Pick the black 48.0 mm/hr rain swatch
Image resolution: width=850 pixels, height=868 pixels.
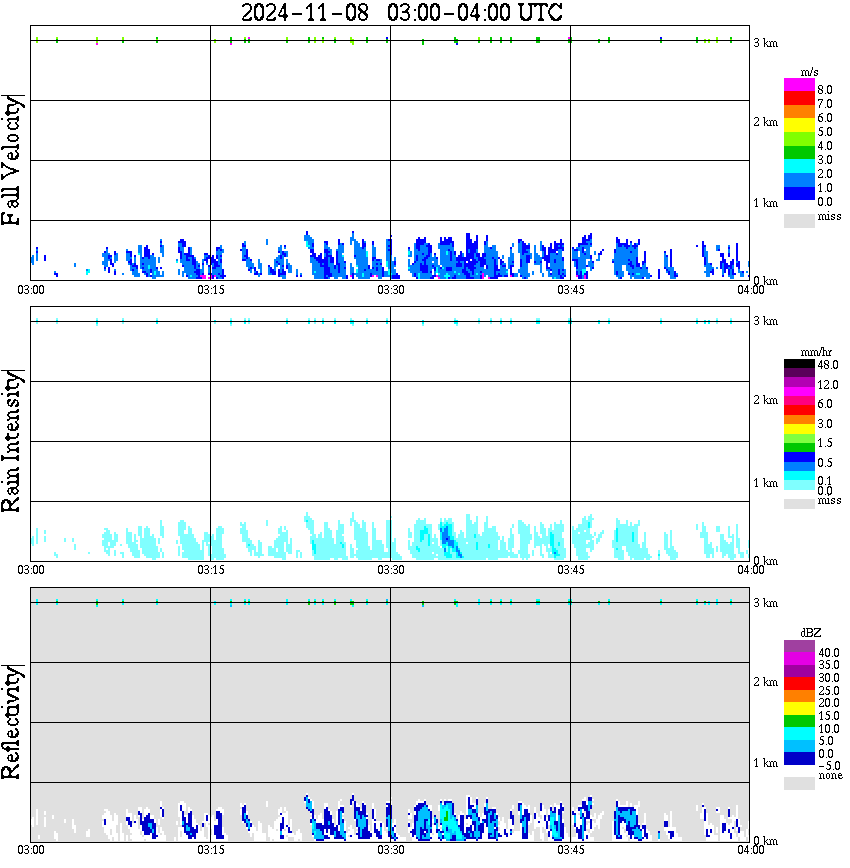[799, 364]
